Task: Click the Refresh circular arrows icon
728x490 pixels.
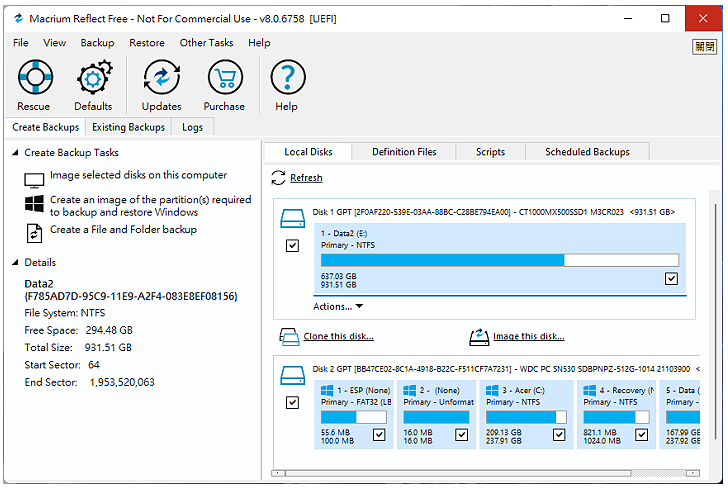Action: tap(278, 177)
